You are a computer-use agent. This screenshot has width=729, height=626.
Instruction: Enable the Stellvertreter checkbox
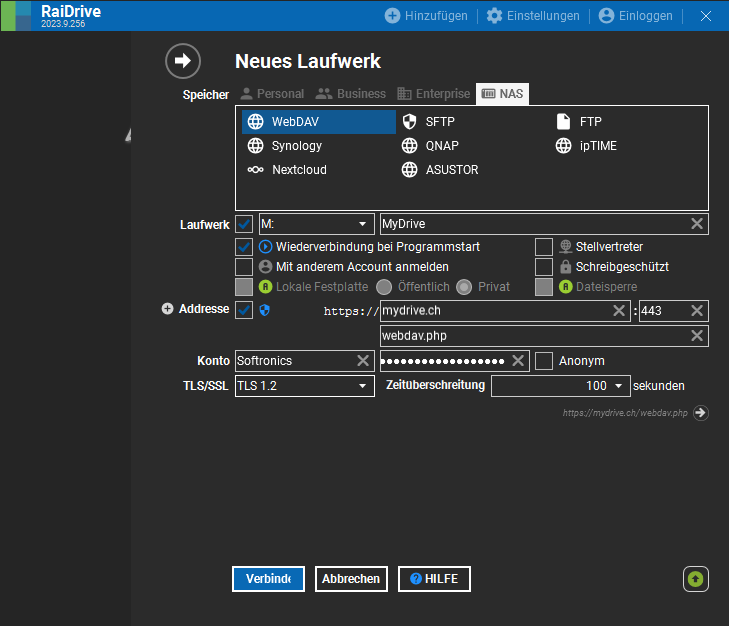pos(543,247)
